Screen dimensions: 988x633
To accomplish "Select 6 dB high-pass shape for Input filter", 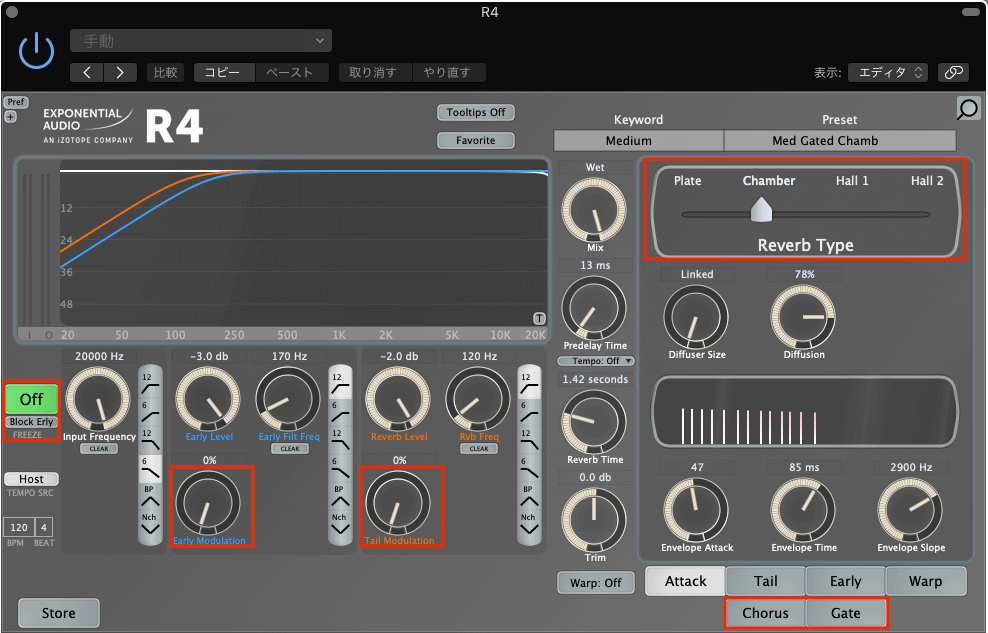I will coord(150,412).
